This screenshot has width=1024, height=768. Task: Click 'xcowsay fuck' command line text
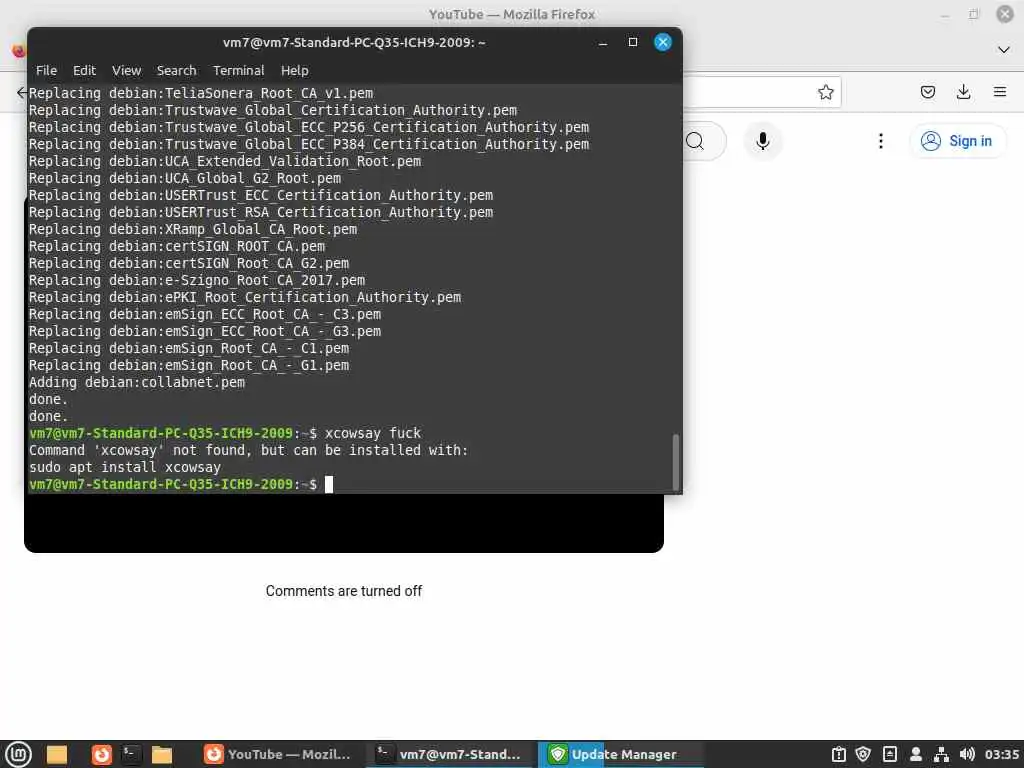click(373, 434)
